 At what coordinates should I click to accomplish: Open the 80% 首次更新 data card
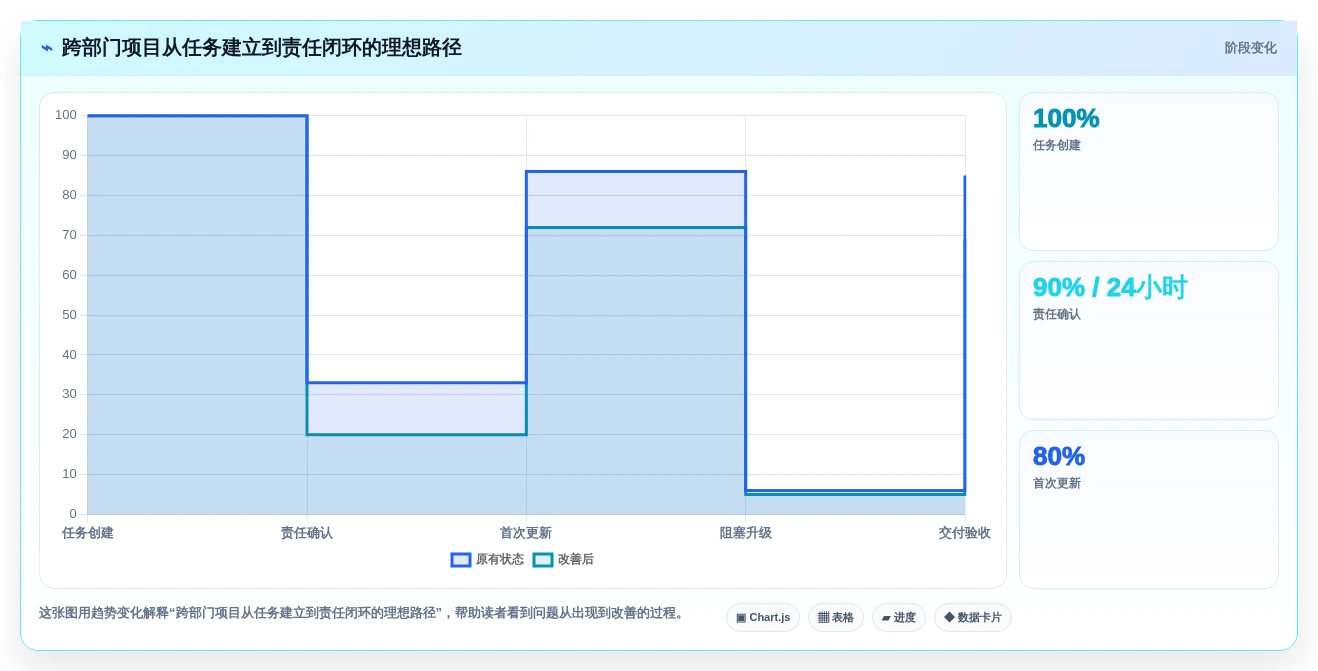coord(1149,509)
